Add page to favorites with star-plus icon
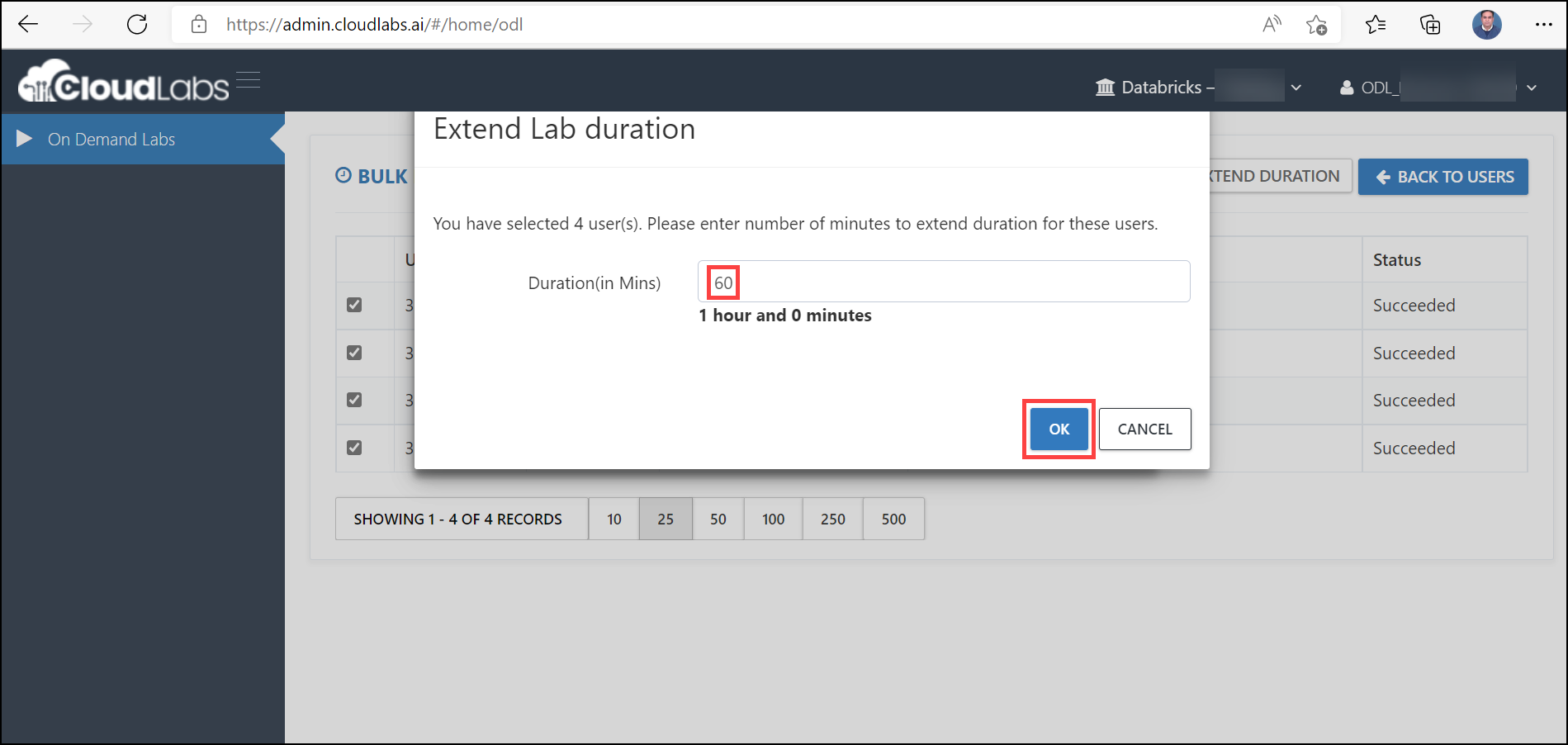The image size is (1568, 745). [x=1317, y=25]
